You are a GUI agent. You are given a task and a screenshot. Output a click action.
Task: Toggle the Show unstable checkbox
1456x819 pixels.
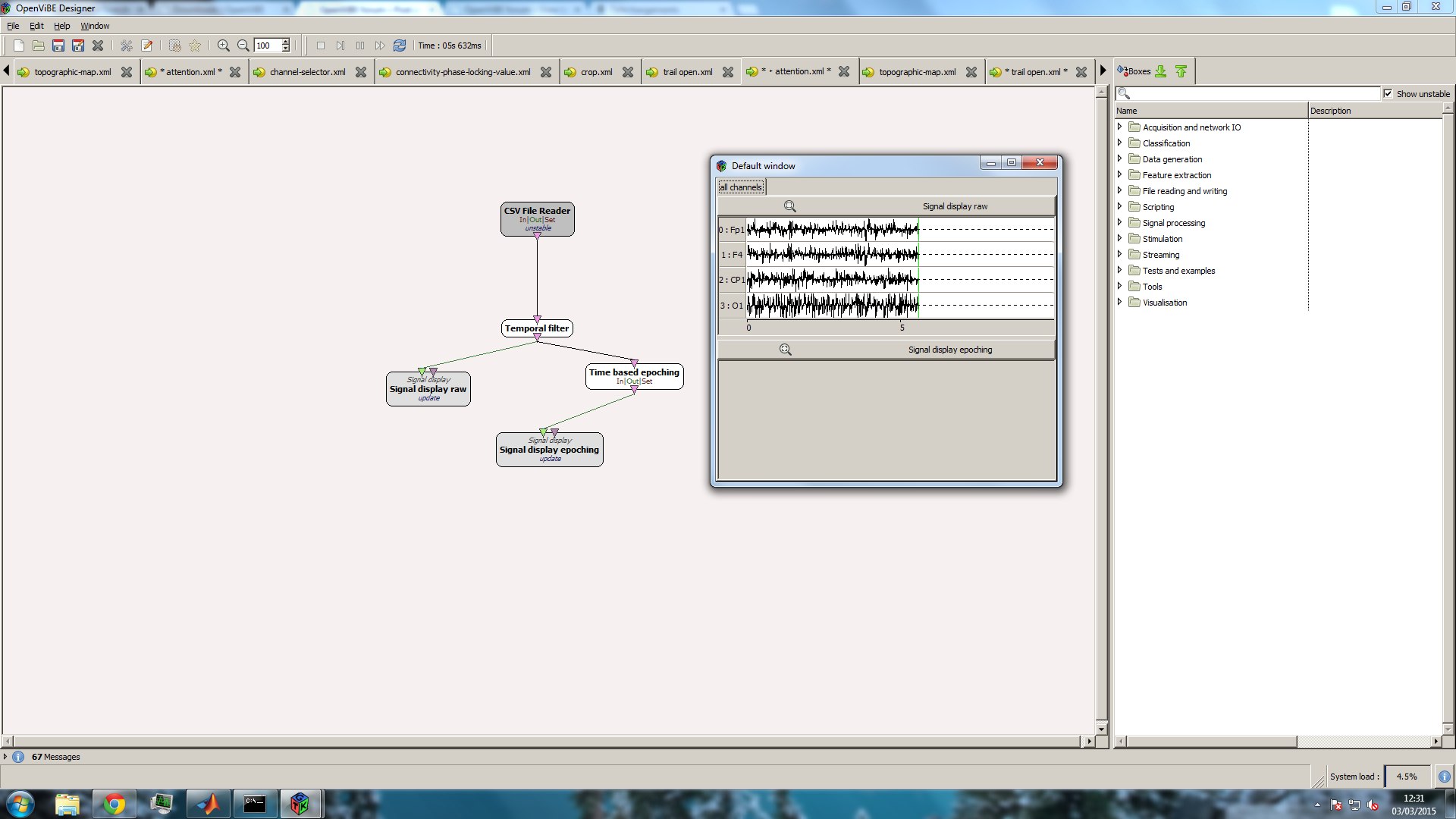coord(1388,94)
